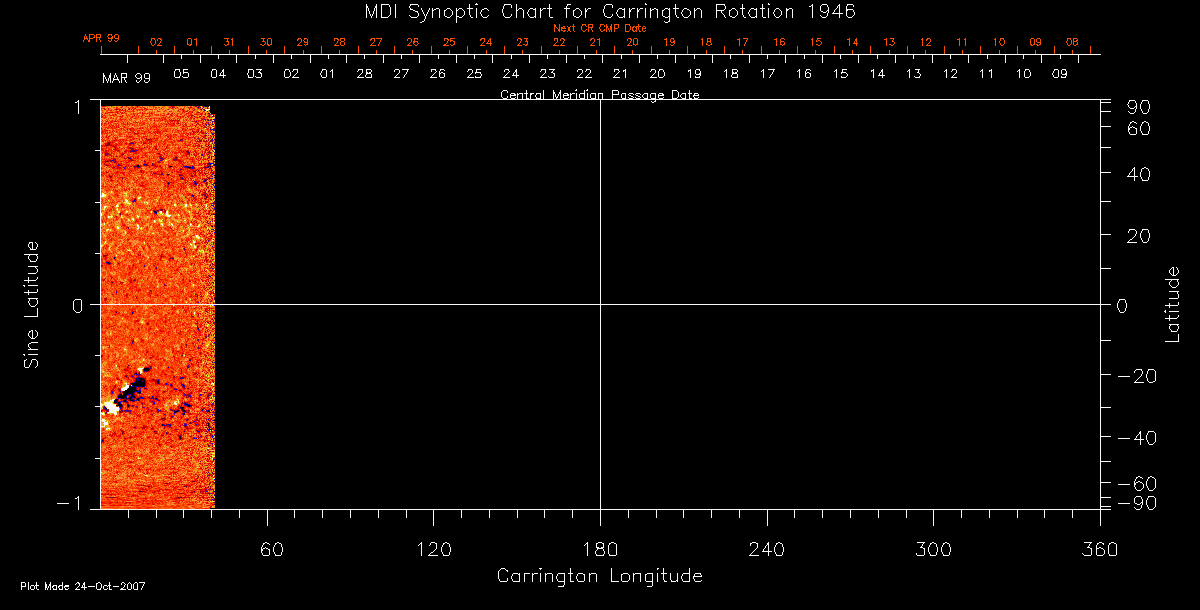Click the red 08 date marker
The width and height of the screenshot is (1200, 610).
pos(1072,43)
